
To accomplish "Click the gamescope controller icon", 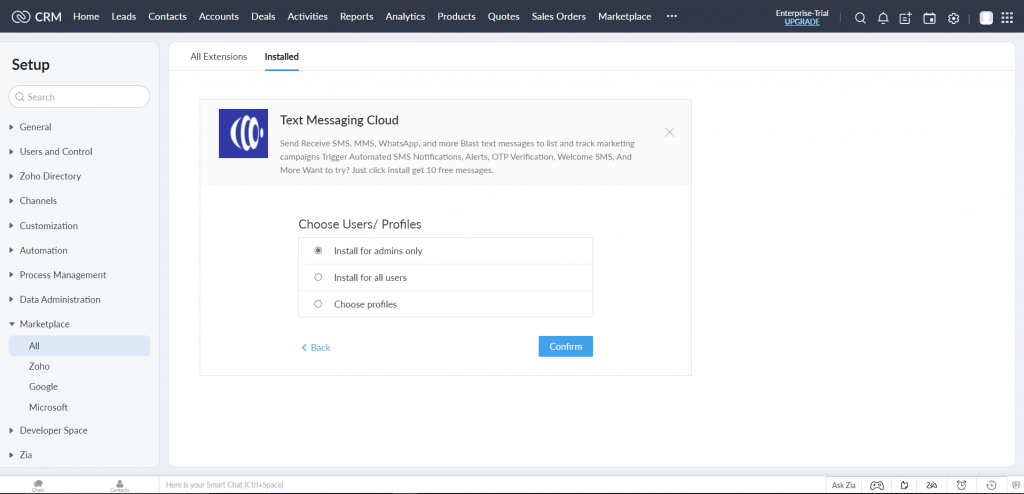I will tap(877, 485).
